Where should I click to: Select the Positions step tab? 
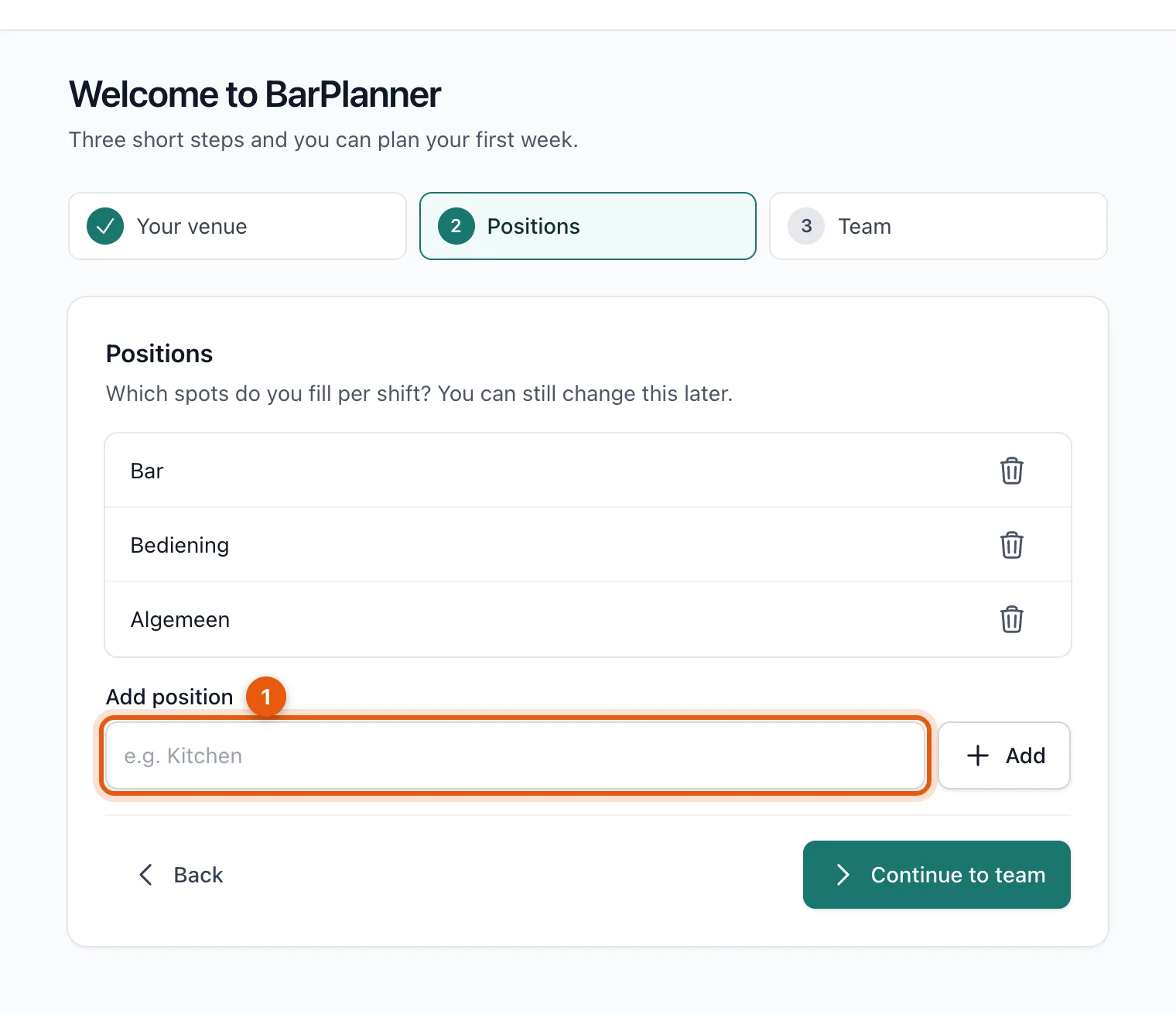point(588,226)
